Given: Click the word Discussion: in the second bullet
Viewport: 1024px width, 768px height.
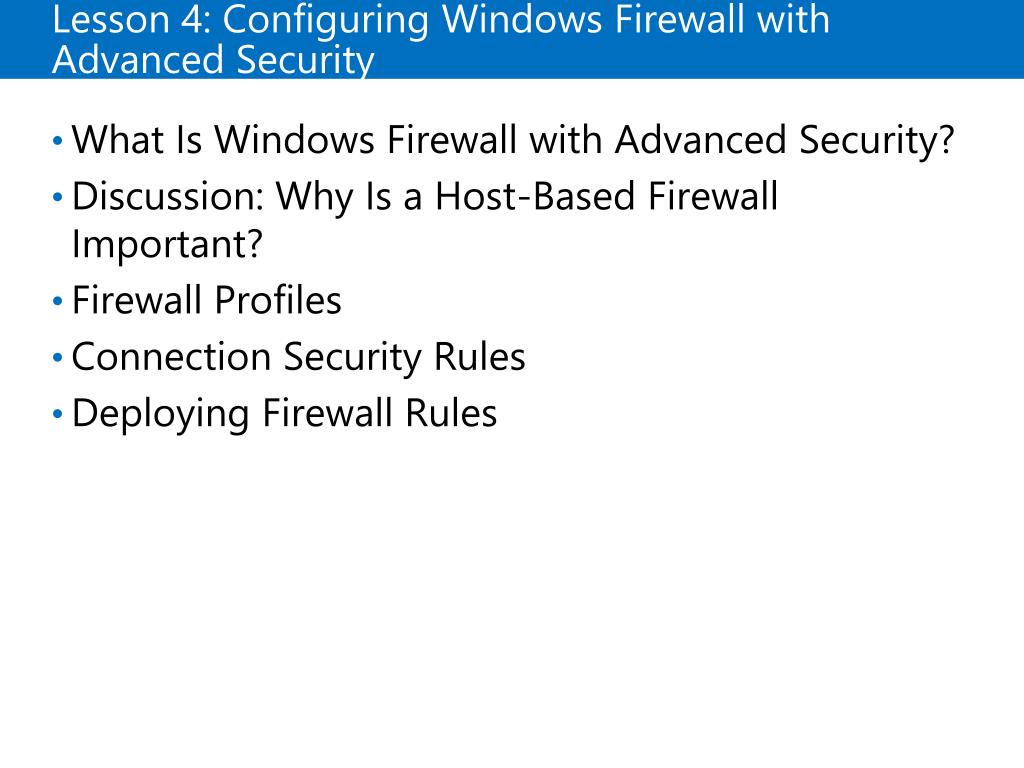Looking at the screenshot, I should point(167,197).
